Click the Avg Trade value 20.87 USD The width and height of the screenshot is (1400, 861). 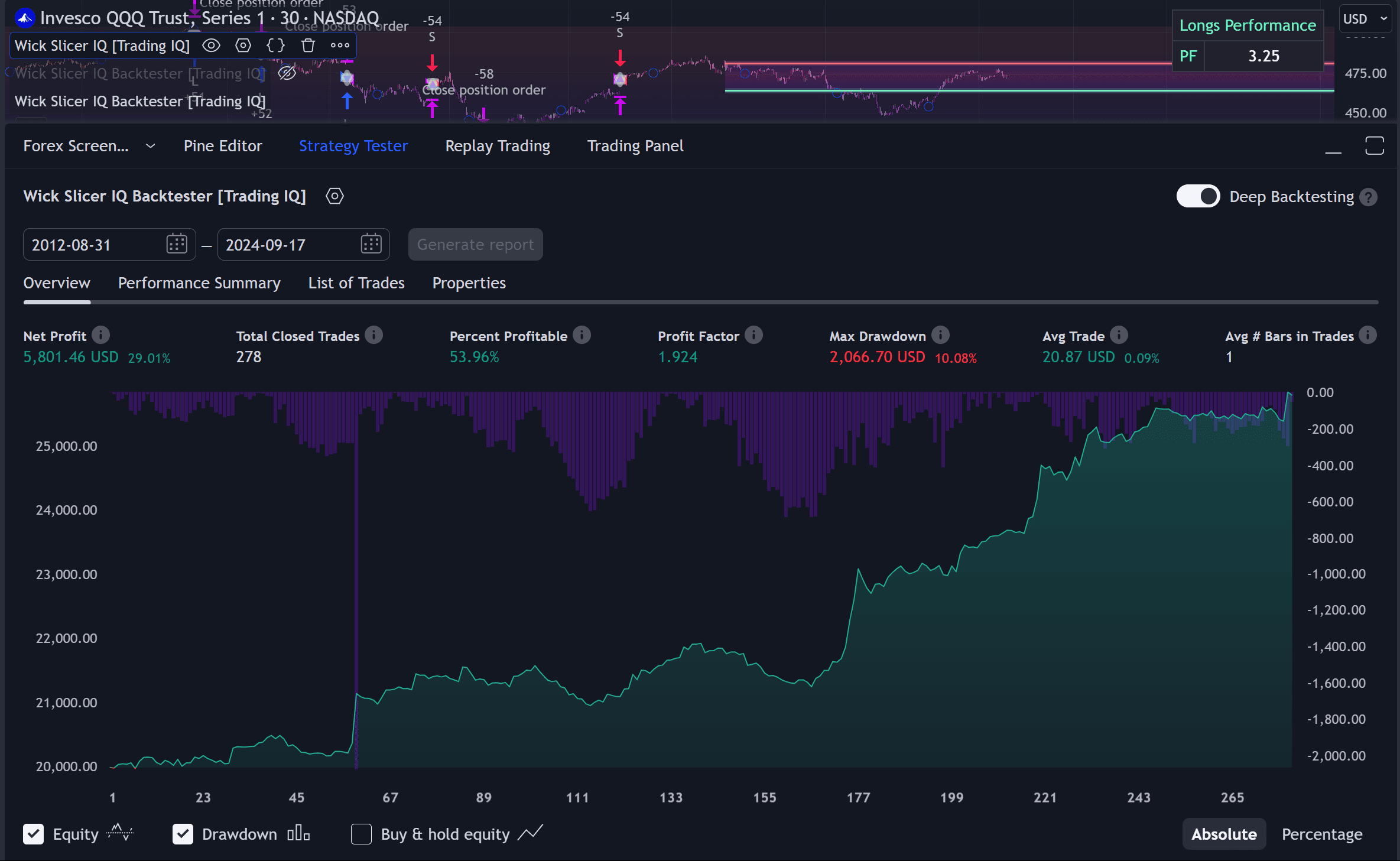pos(1079,357)
